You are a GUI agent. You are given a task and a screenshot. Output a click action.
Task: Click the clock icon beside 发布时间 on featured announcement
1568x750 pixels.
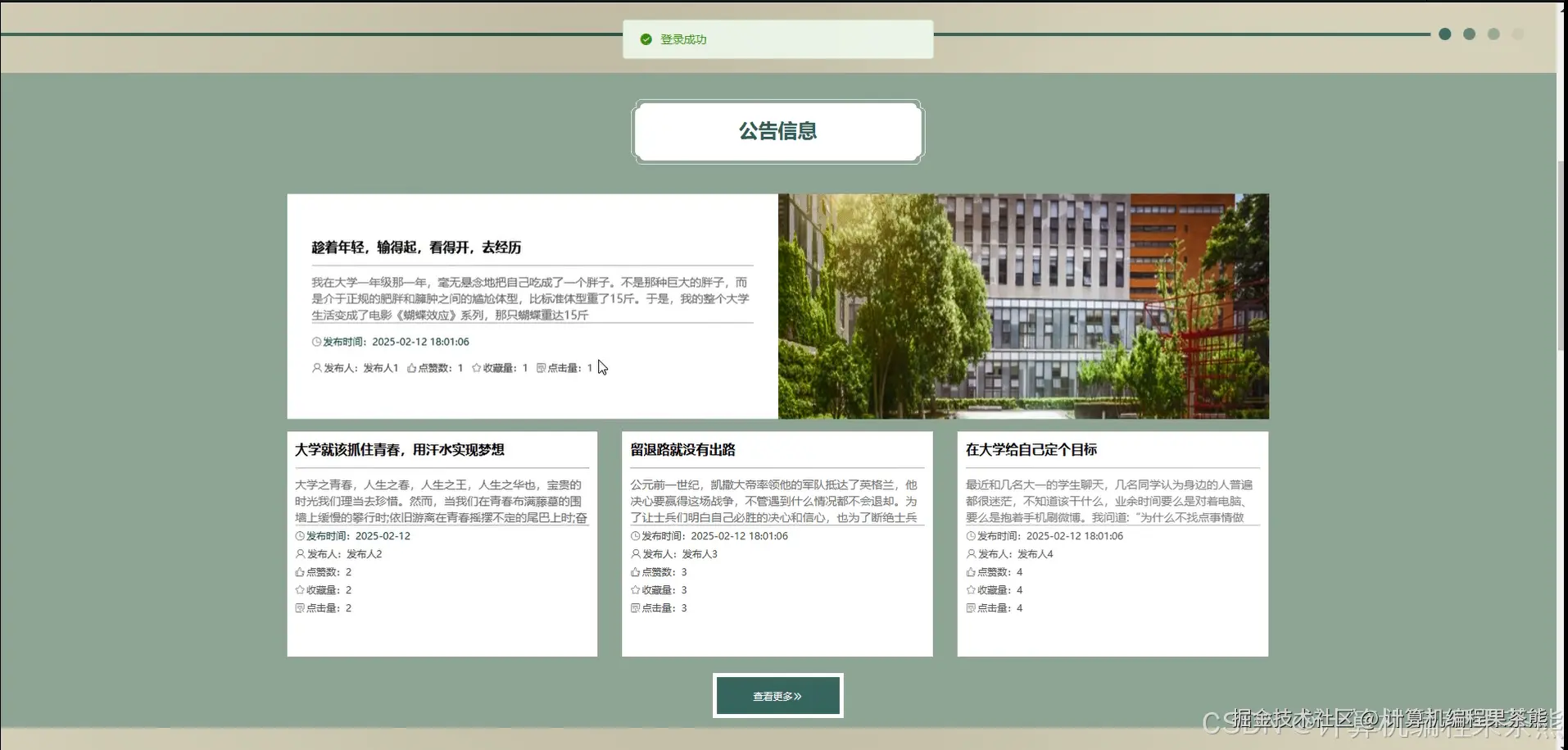pos(316,341)
